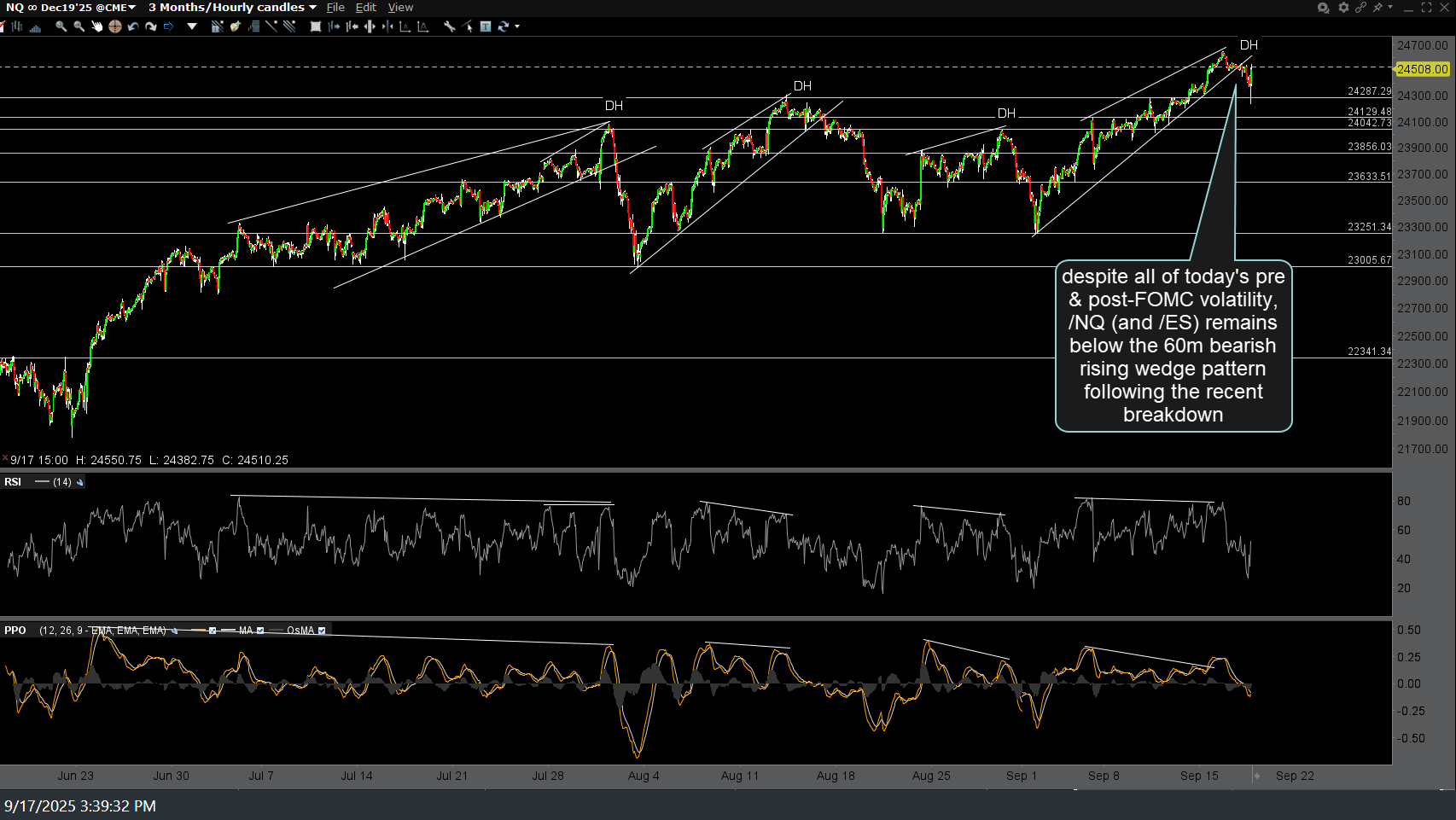Image resolution: width=1456 pixels, height=820 pixels.
Task: Click the refresh/sync icon in the toolbar
Action: click(x=503, y=26)
